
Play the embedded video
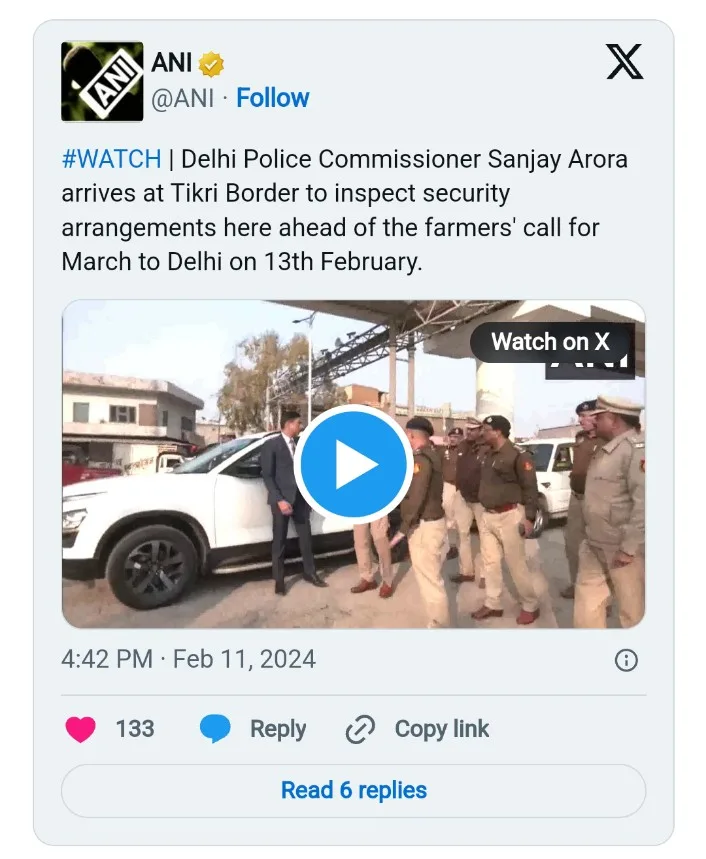tap(354, 464)
